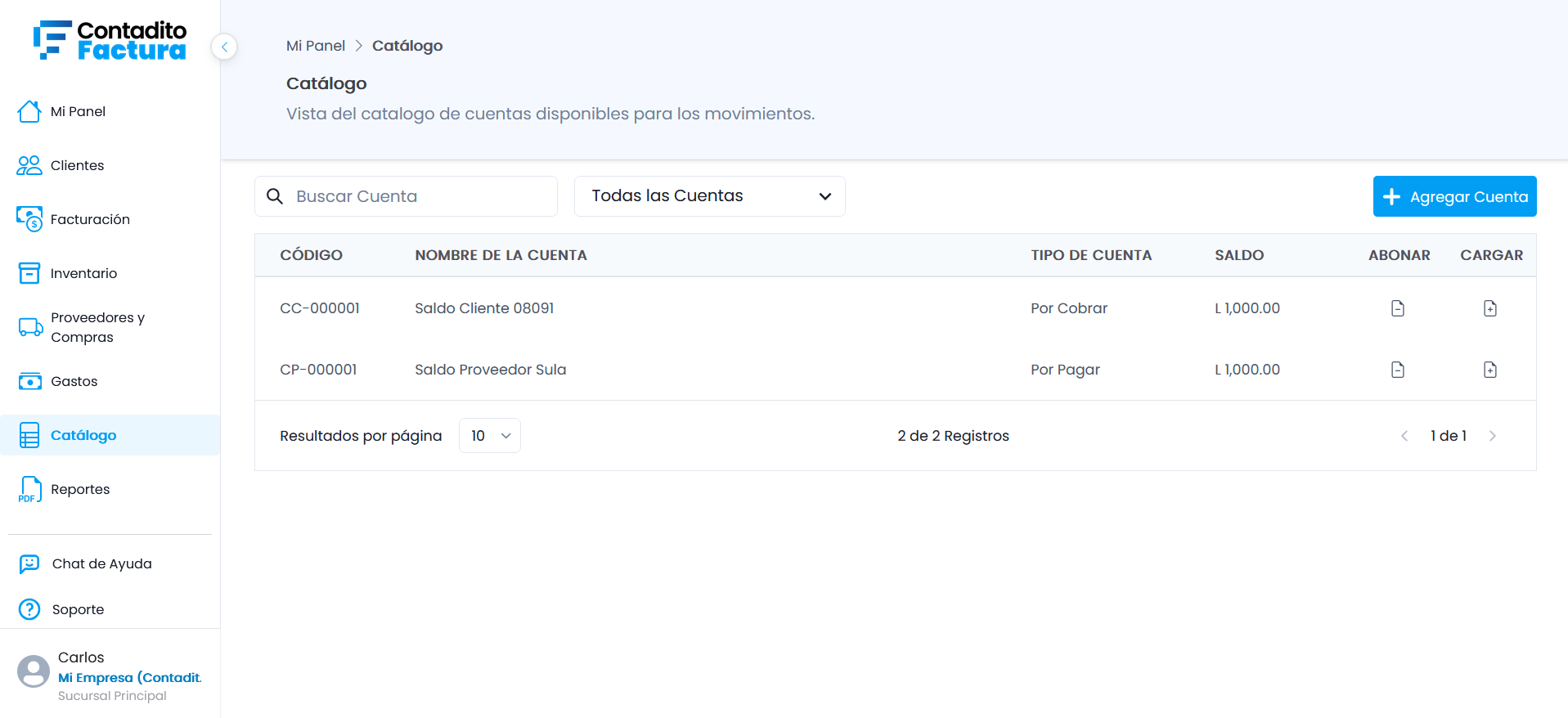Click the Reportes PDF icon
This screenshot has width=1568, height=718.
point(29,489)
